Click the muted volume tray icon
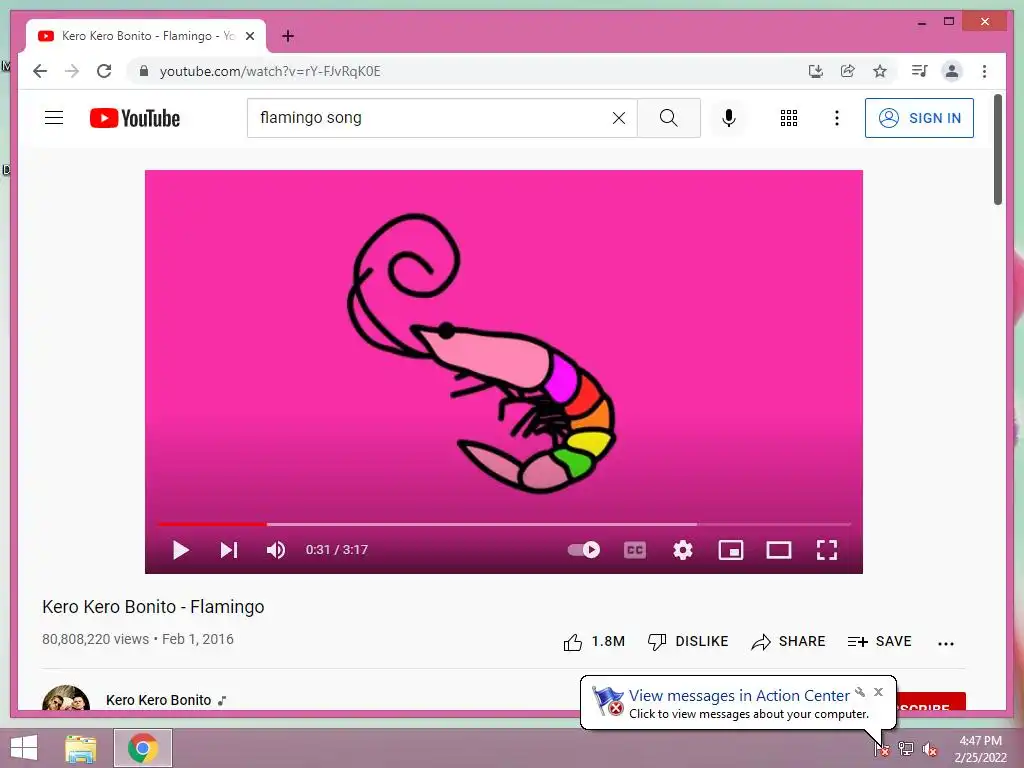The width and height of the screenshot is (1024, 768). tap(930, 748)
